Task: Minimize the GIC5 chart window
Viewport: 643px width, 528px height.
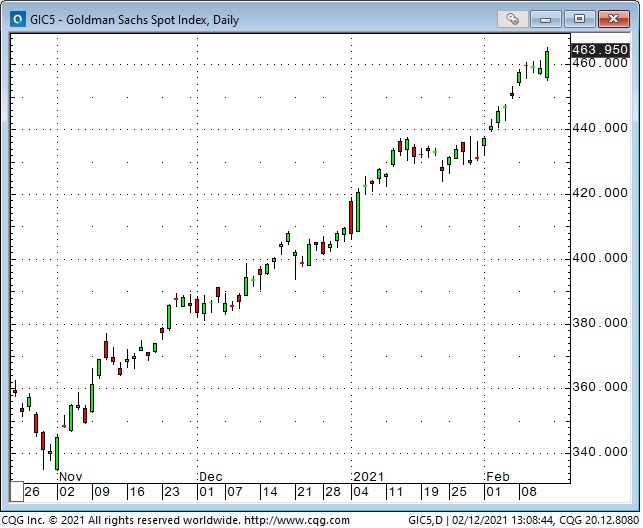Action: click(545, 19)
